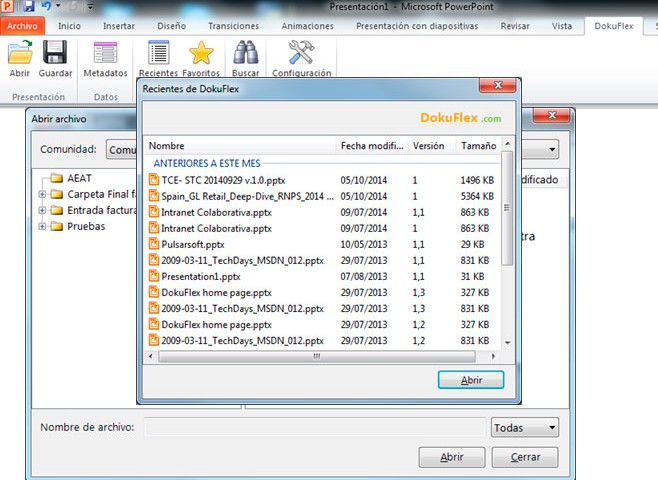658x480 pixels.
Task: Open the dropdown arrow at top right of Abrir archivo
Action: click(552, 149)
